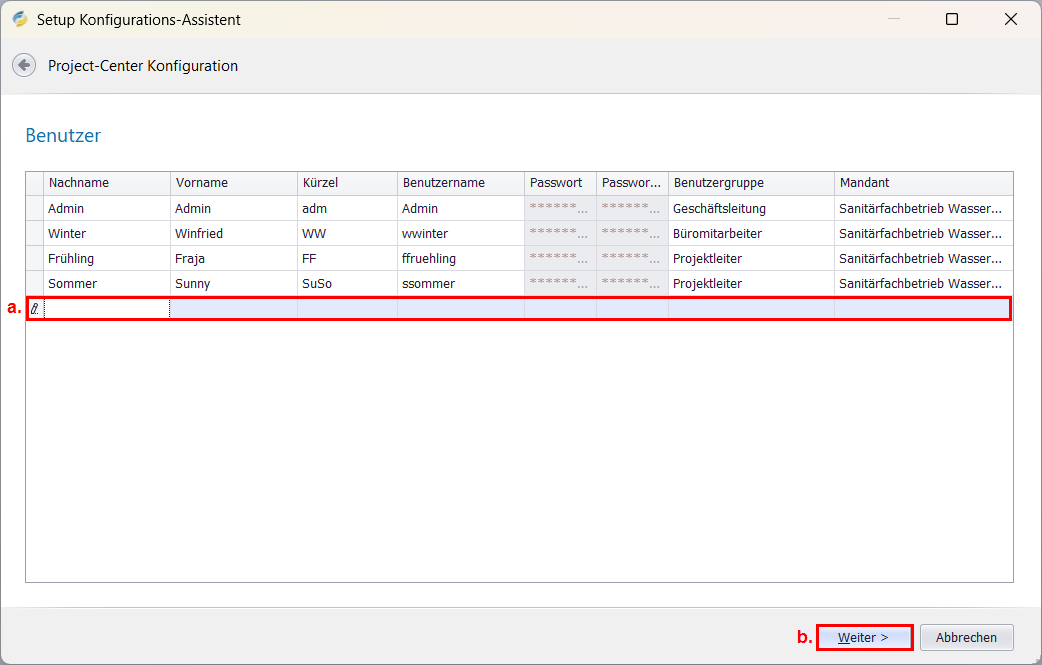Select the Sommer row via its row selector

point(35,283)
